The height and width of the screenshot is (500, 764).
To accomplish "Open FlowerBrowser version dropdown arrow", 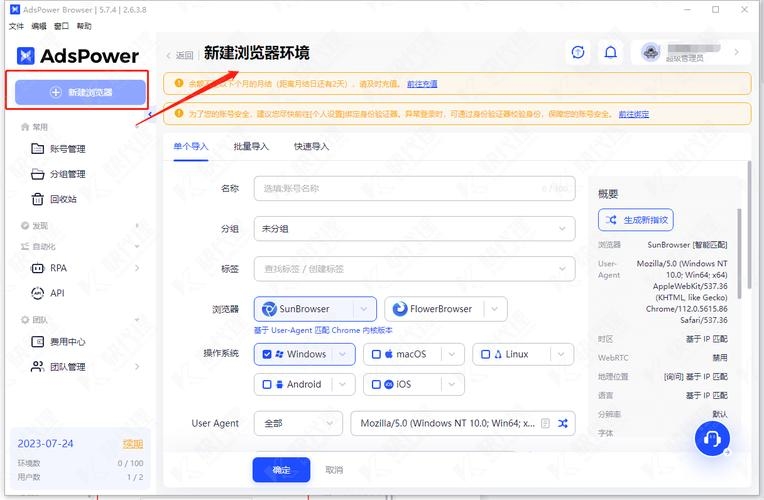I will (495, 309).
